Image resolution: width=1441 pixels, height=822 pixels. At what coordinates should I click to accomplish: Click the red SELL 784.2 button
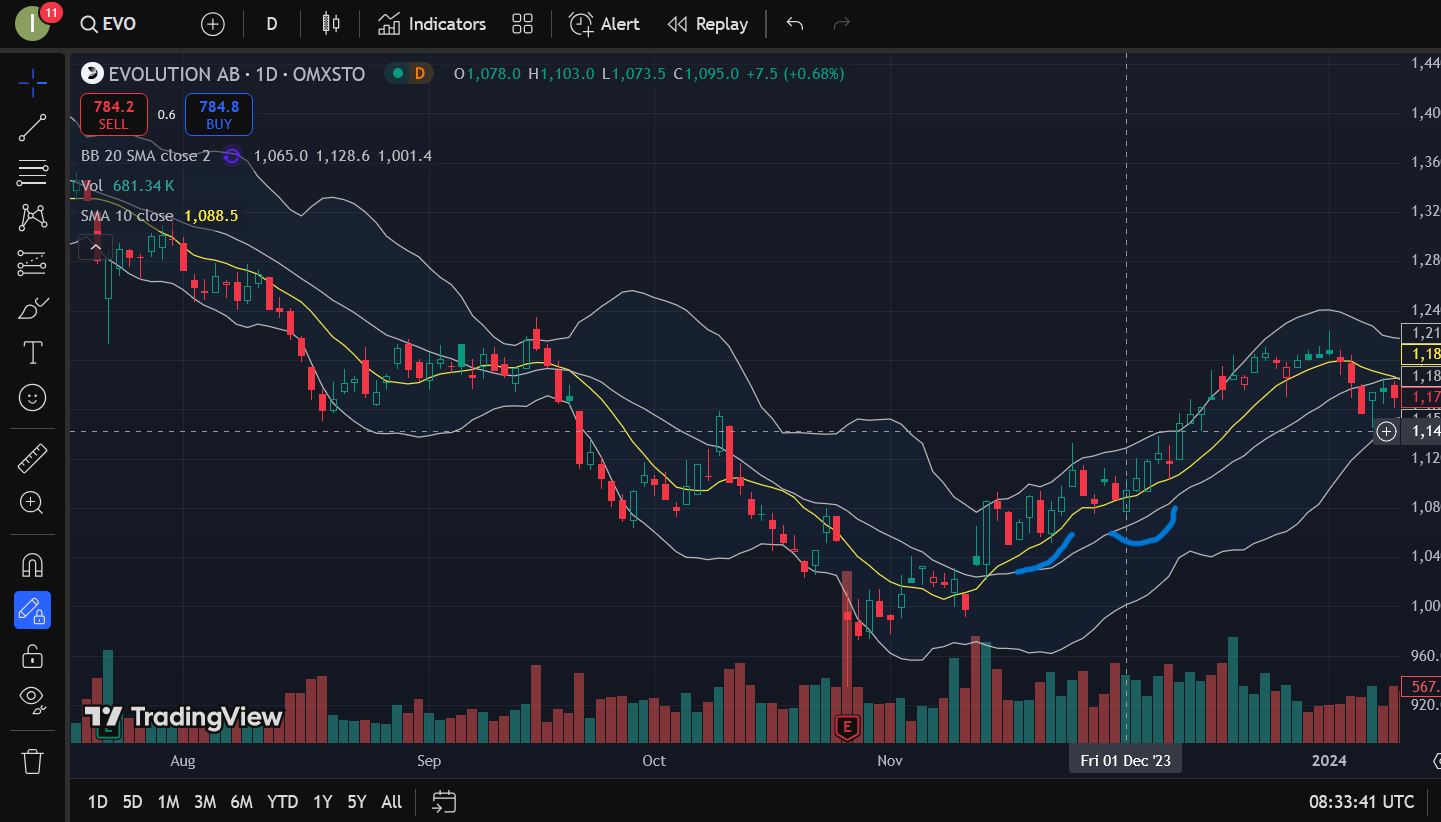coord(113,114)
